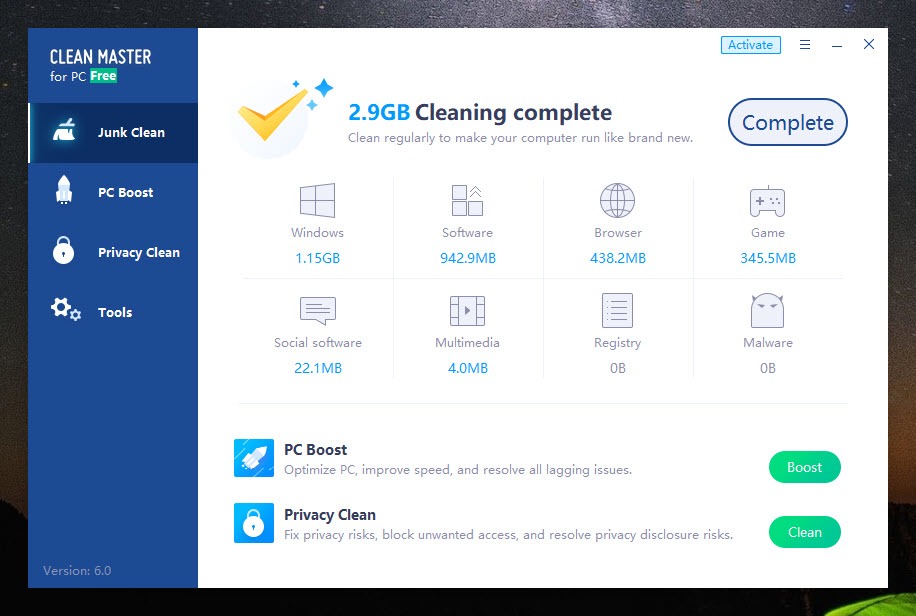This screenshot has width=916, height=616.
Task: Go to Privacy Clean in sidebar
Action: pyautogui.click(x=113, y=252)
